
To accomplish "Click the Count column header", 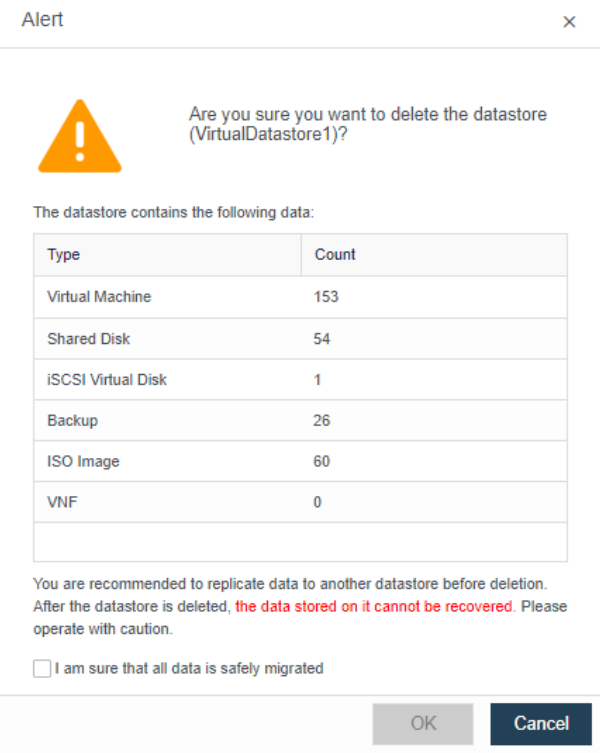I will tap(335, 255).
